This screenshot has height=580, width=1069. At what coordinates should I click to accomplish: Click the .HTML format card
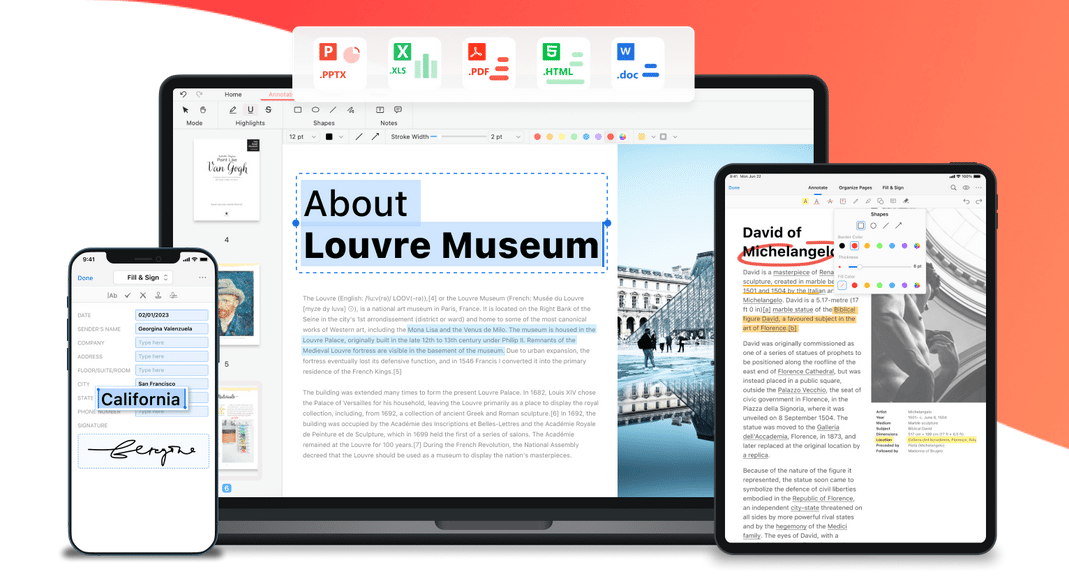(x=563, y=63)
